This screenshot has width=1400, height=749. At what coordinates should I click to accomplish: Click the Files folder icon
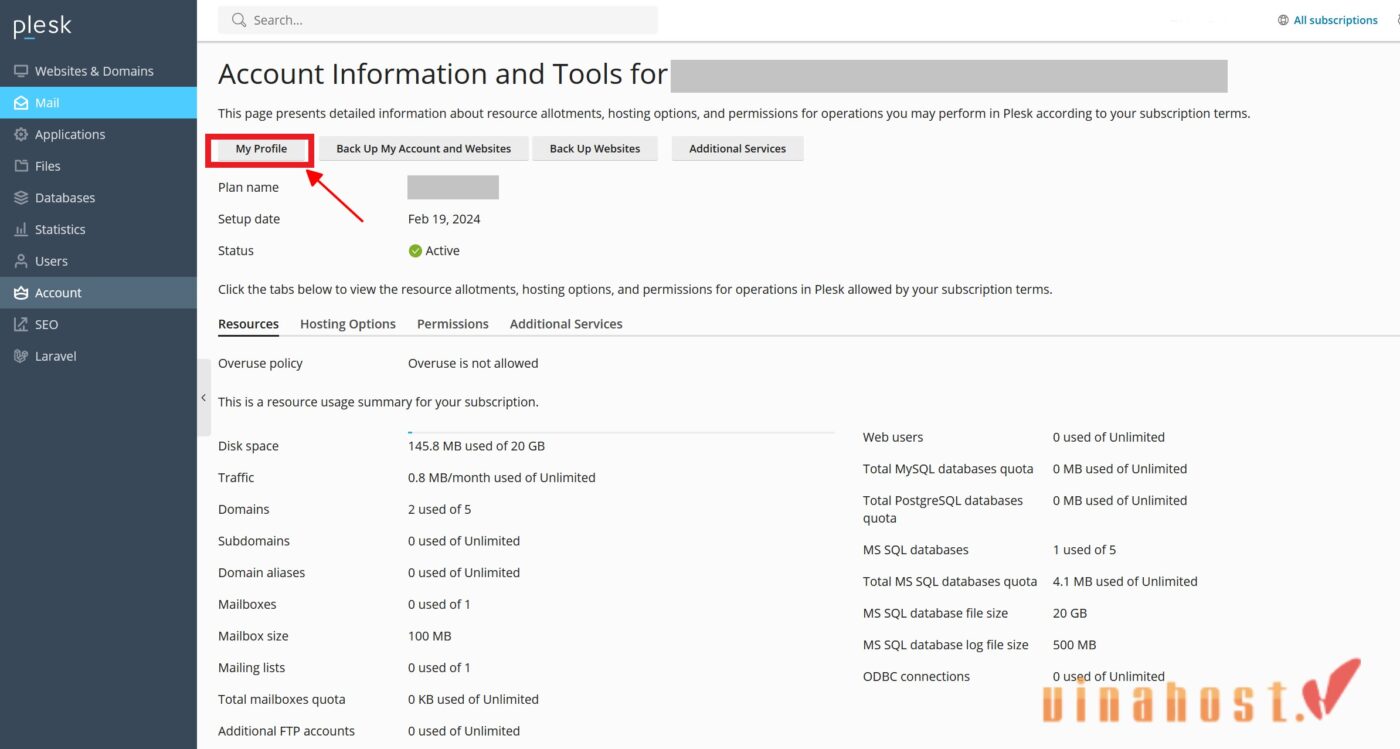20,166
